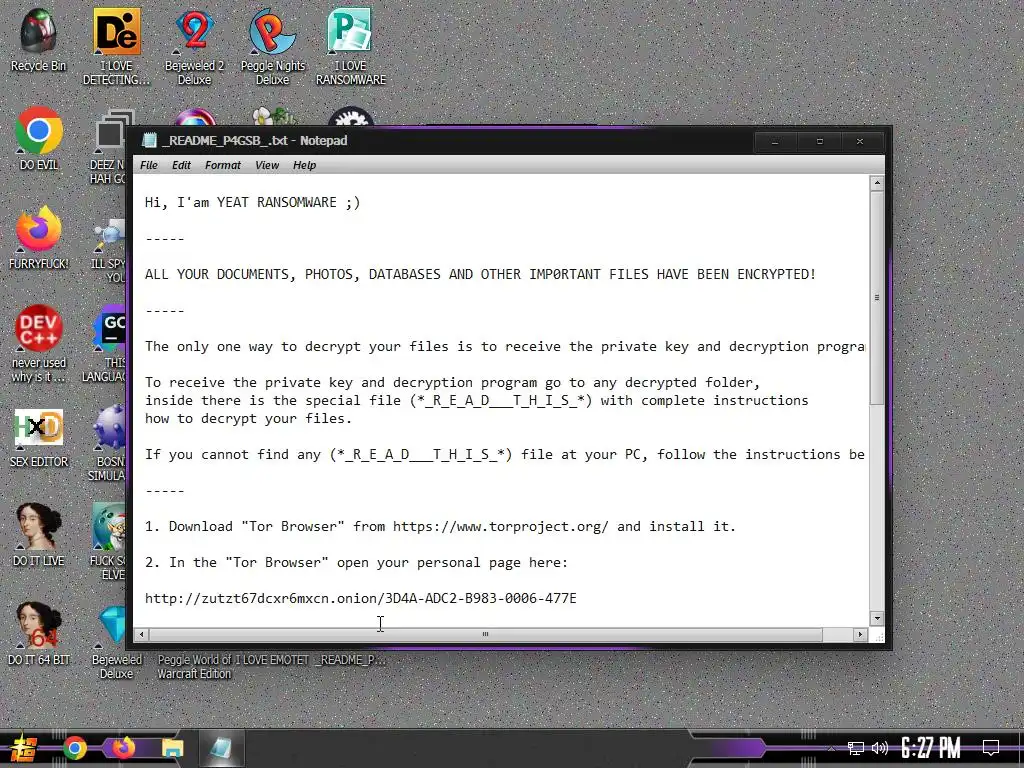Open the Format menu in Notepad

[x=223, y=165]
